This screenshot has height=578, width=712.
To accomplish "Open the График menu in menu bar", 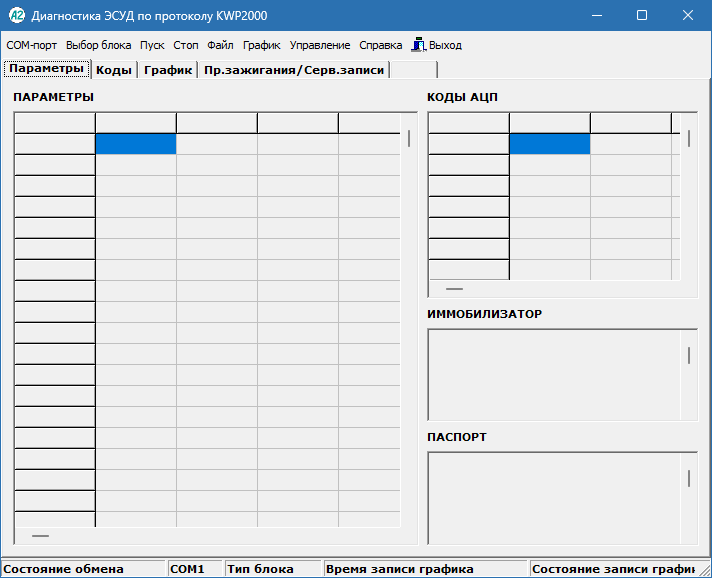I will 262,45.
